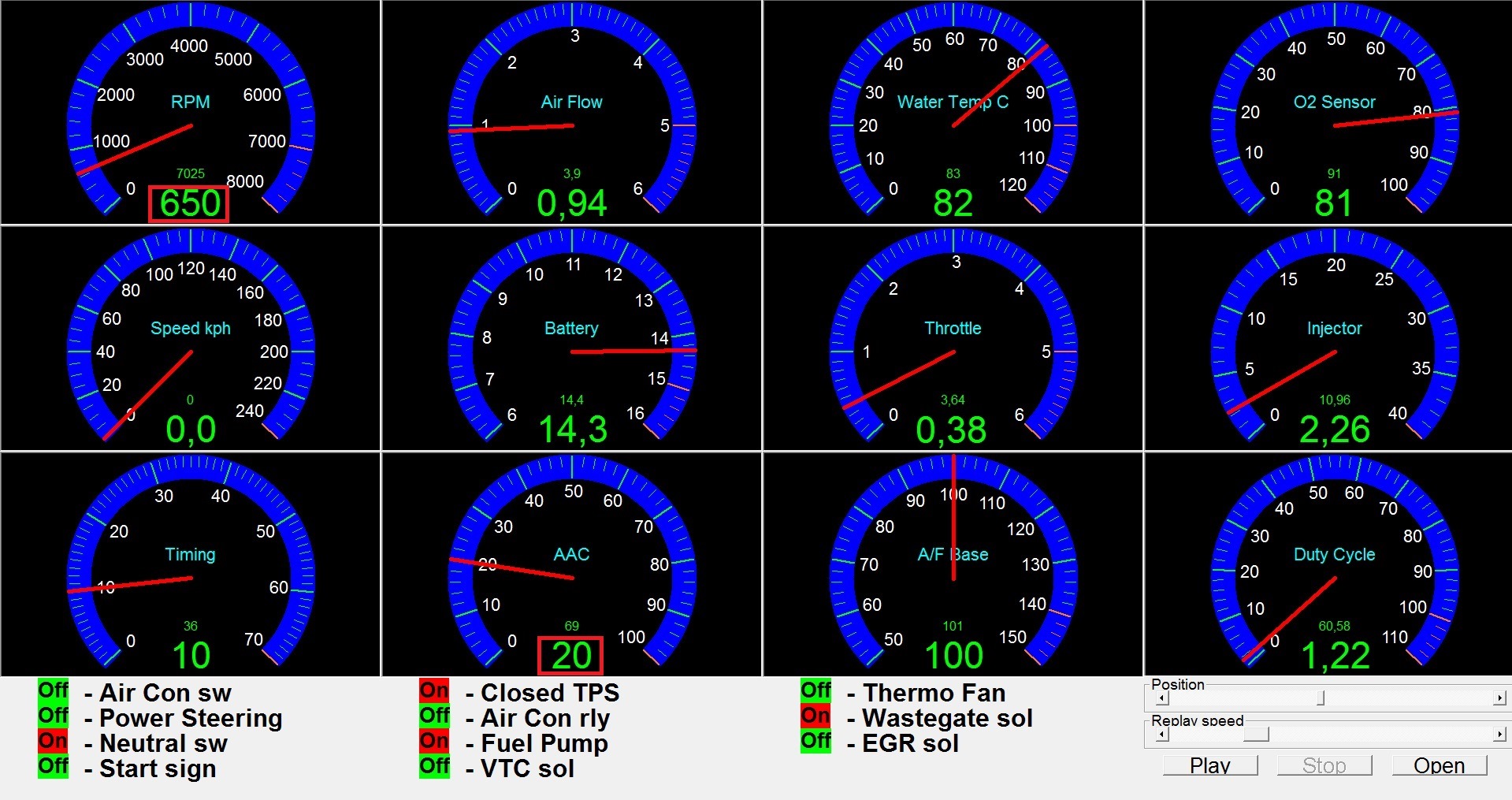Click the VTC sol Off indicator

(435, 766)
